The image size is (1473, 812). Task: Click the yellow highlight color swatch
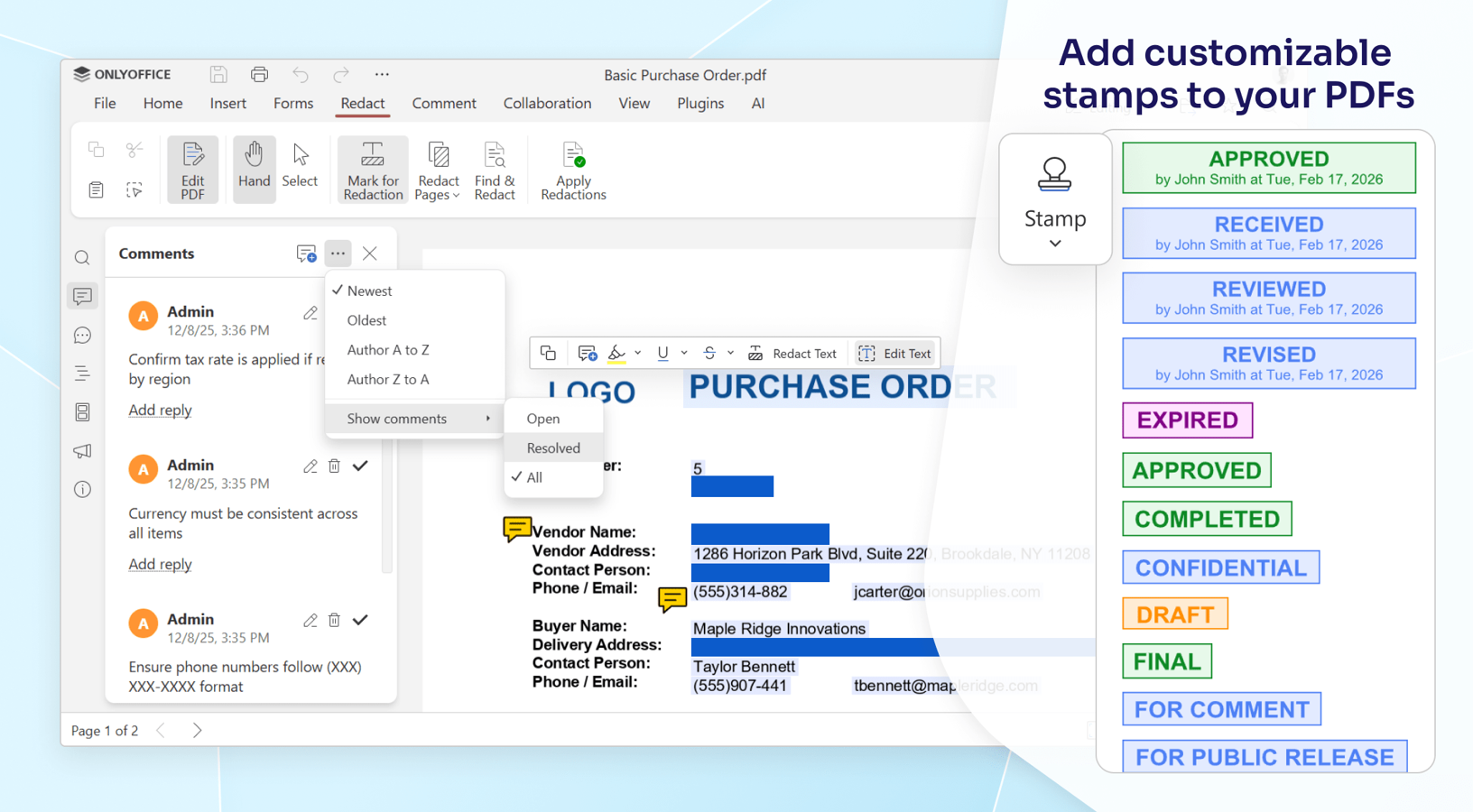[619, 353]
